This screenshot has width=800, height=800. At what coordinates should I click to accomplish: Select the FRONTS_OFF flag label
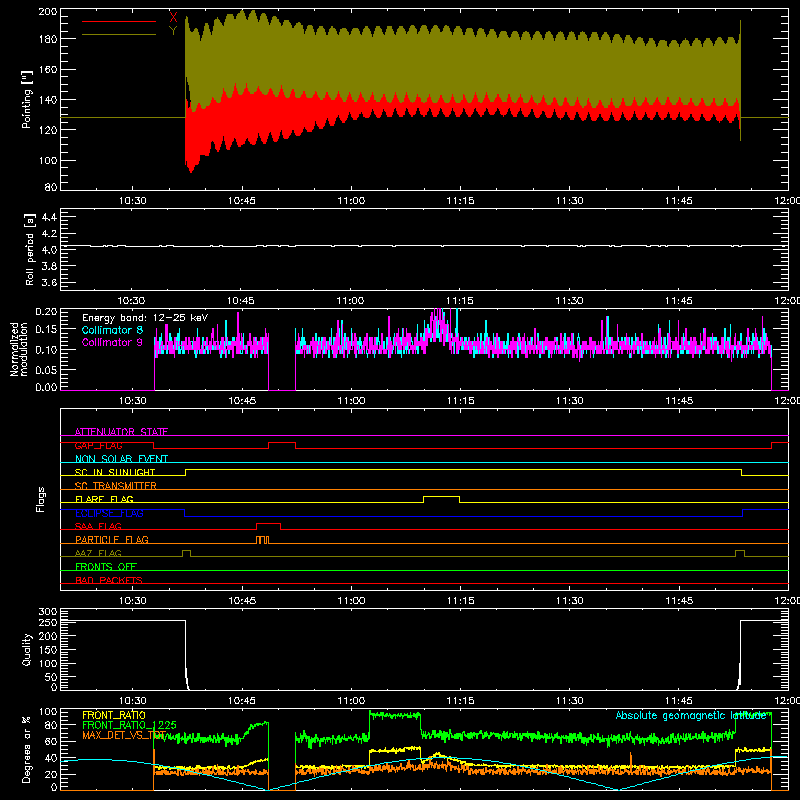click(106, 567)
